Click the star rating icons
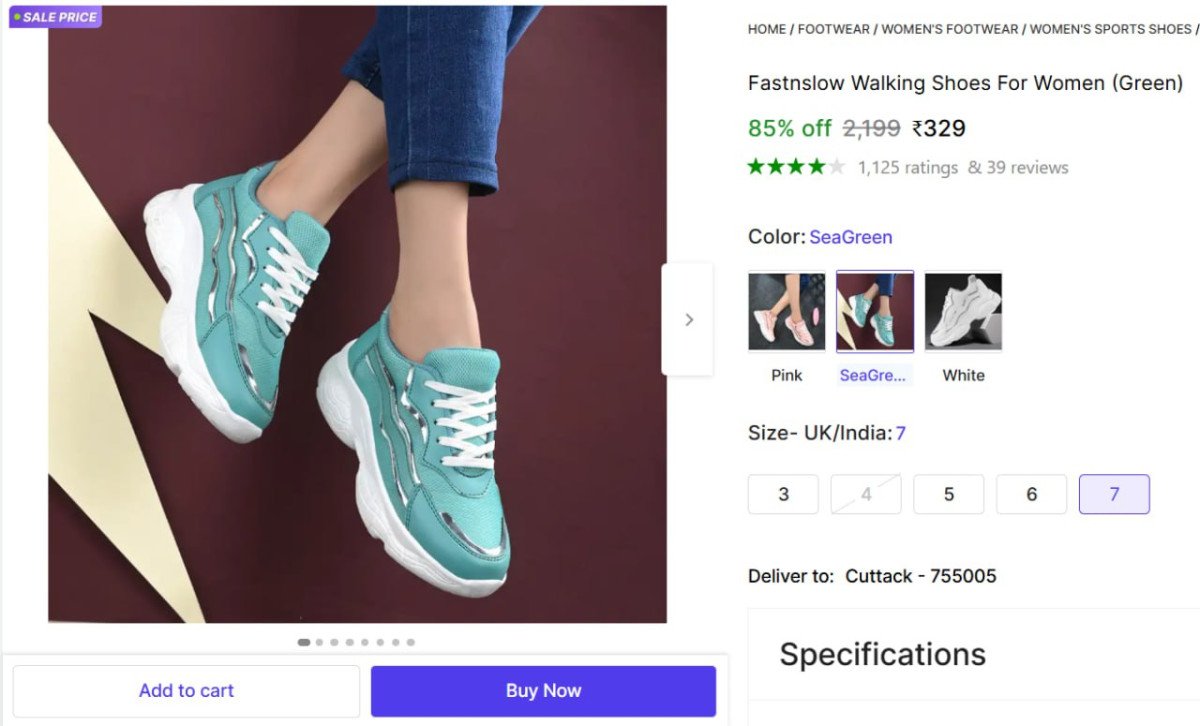This screenshot has height=726, width=1200. tap(796, 167)
